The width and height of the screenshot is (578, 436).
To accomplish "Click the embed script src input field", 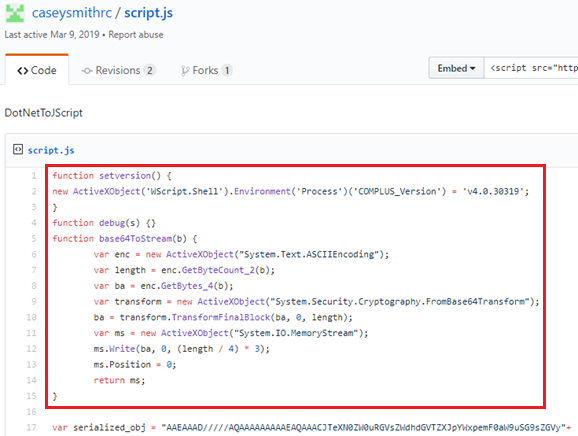I will click(x=531, y=68).
